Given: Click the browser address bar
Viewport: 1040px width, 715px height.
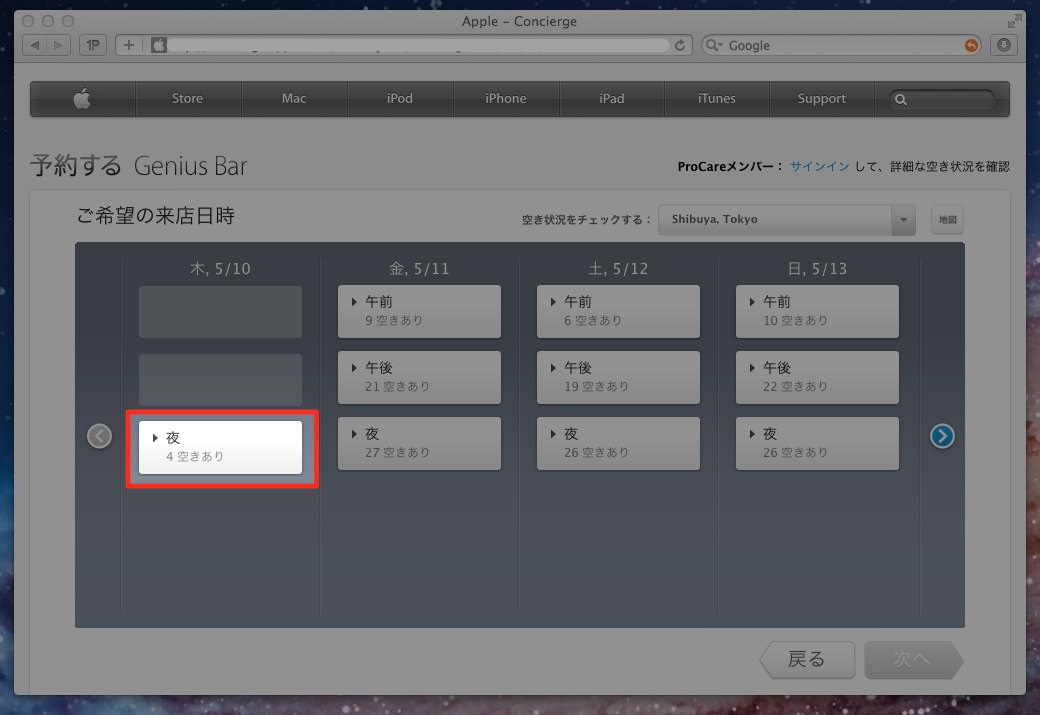Looking at the screenshot, I should (419, 45).
